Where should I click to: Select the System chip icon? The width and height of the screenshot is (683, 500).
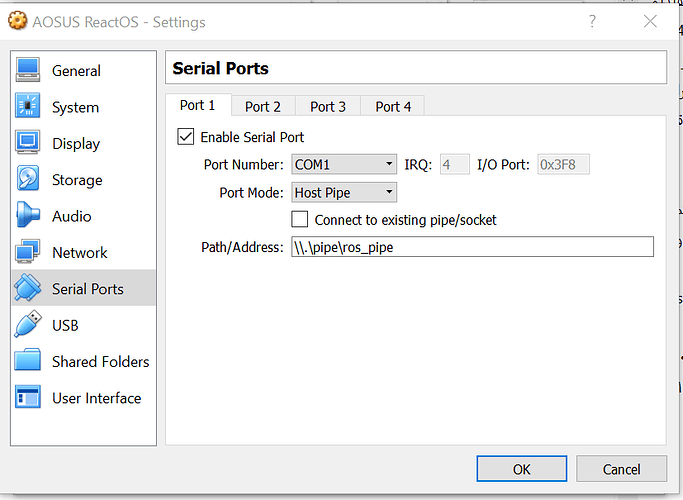(28, 107)
